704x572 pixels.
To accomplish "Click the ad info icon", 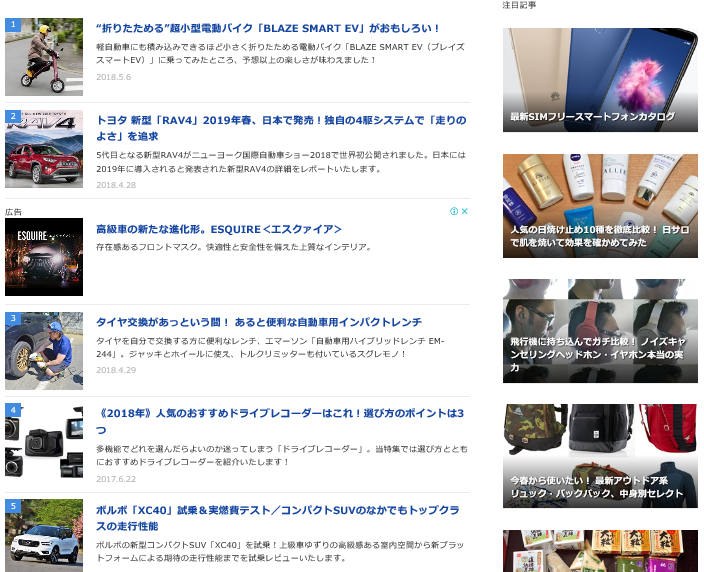I will 454,211.
